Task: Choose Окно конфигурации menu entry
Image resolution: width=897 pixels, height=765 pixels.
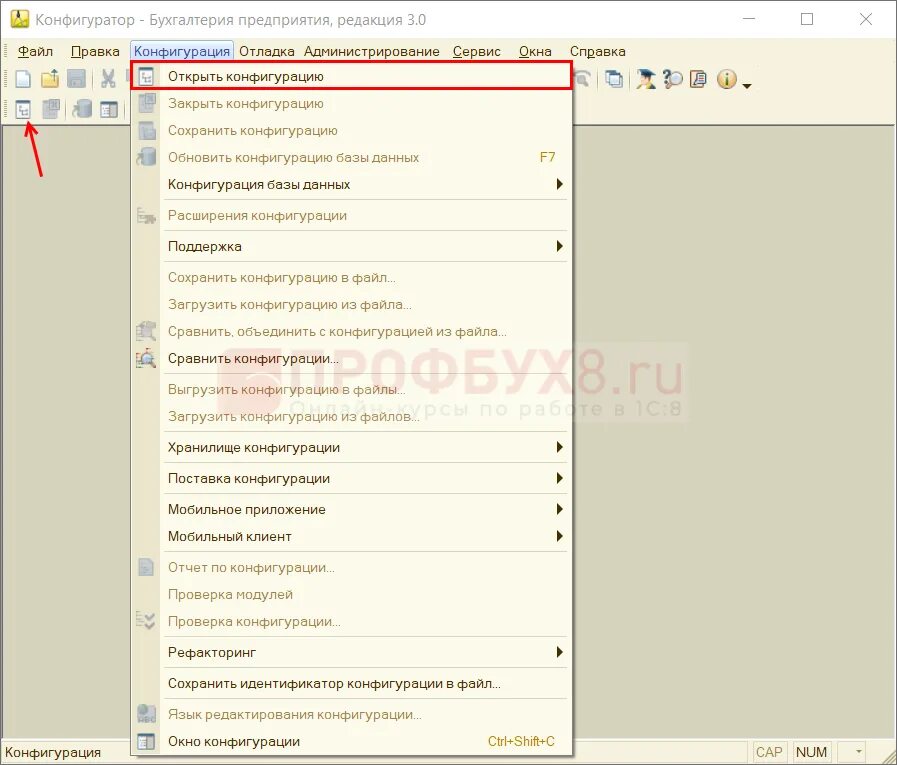Action: 351,742
